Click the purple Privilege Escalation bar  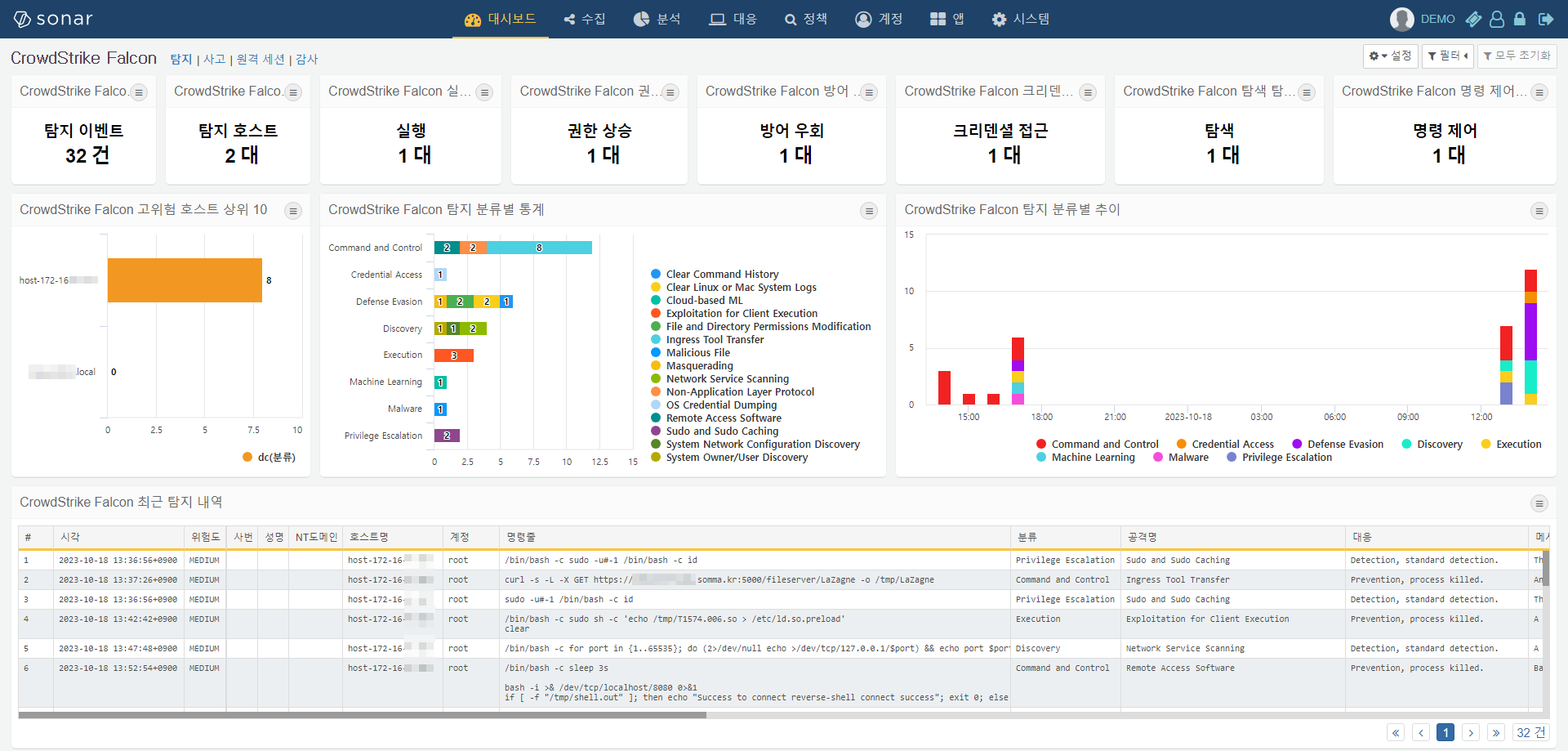pyautogui.click(x=447, y=436)
